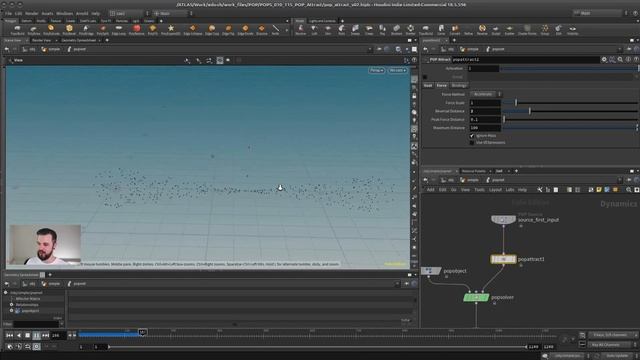Image resolution: width=640 pixels, height=360 pixels.
Task: Click the Activation value field
Action: click(x=483, y=69)
